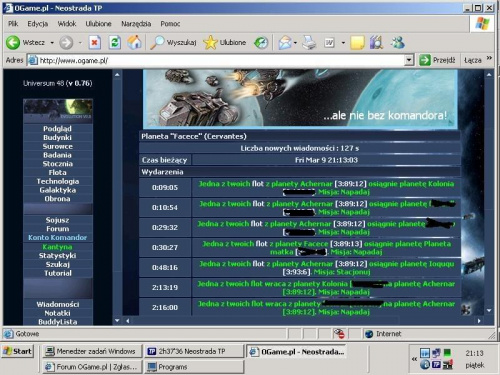Image resolution: width=500 pixels, height=375 pixels.
Task: Open the Messenger people icon
Action: (398, 43)
